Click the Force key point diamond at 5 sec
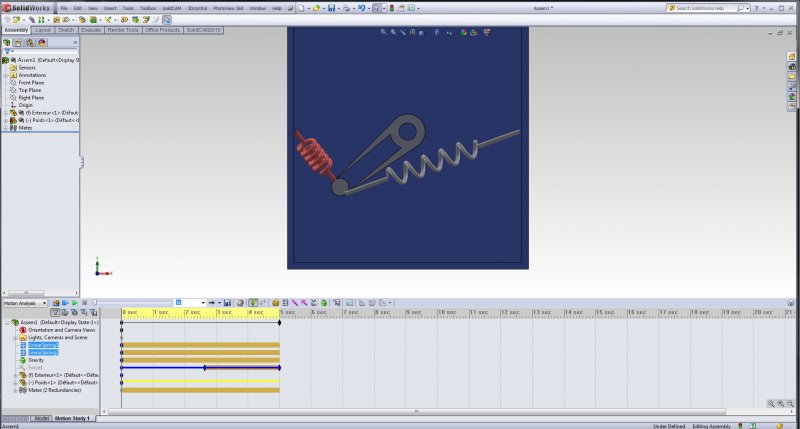 [x=280, y=368]
